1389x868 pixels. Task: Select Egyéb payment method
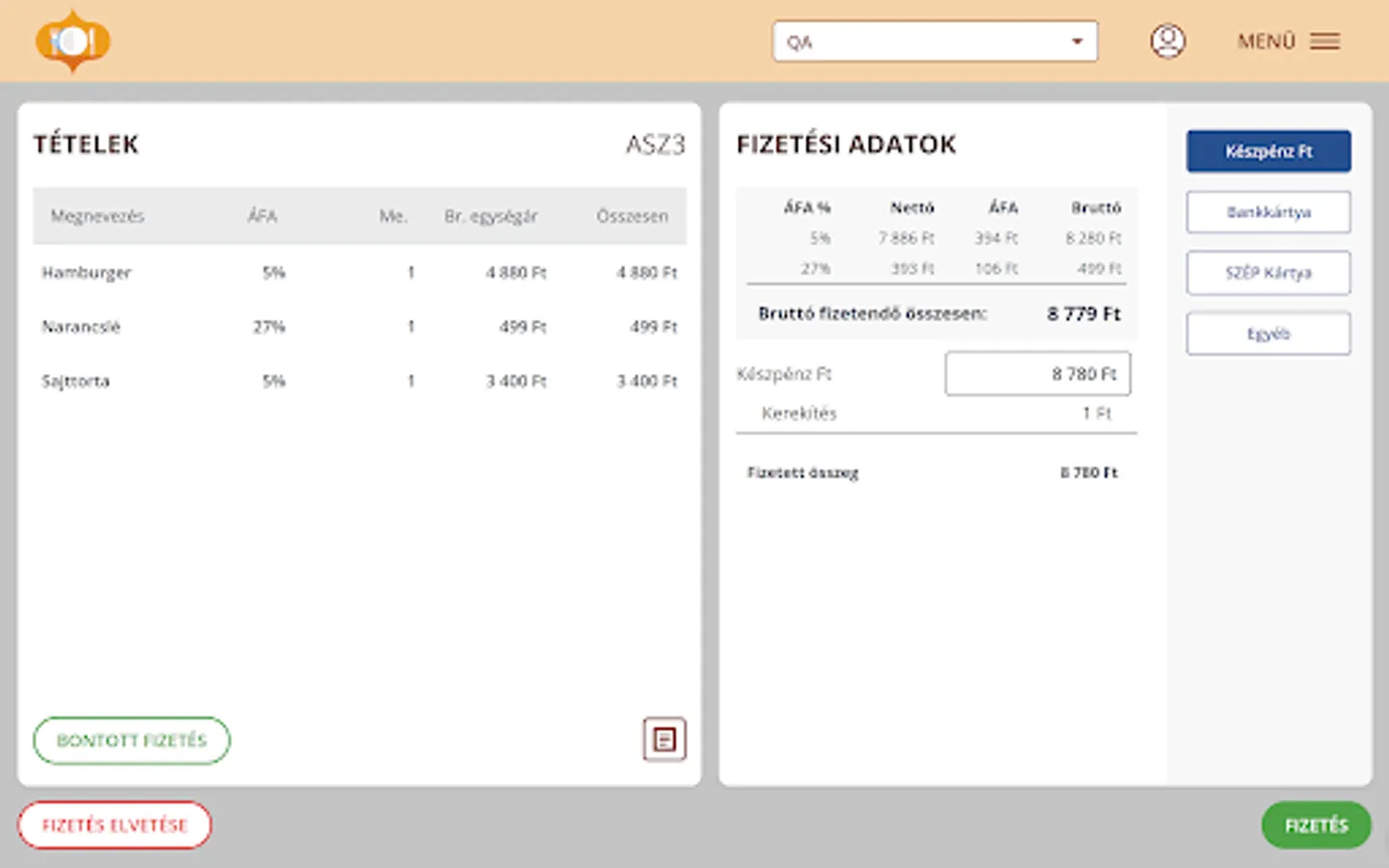point(1268,334)
